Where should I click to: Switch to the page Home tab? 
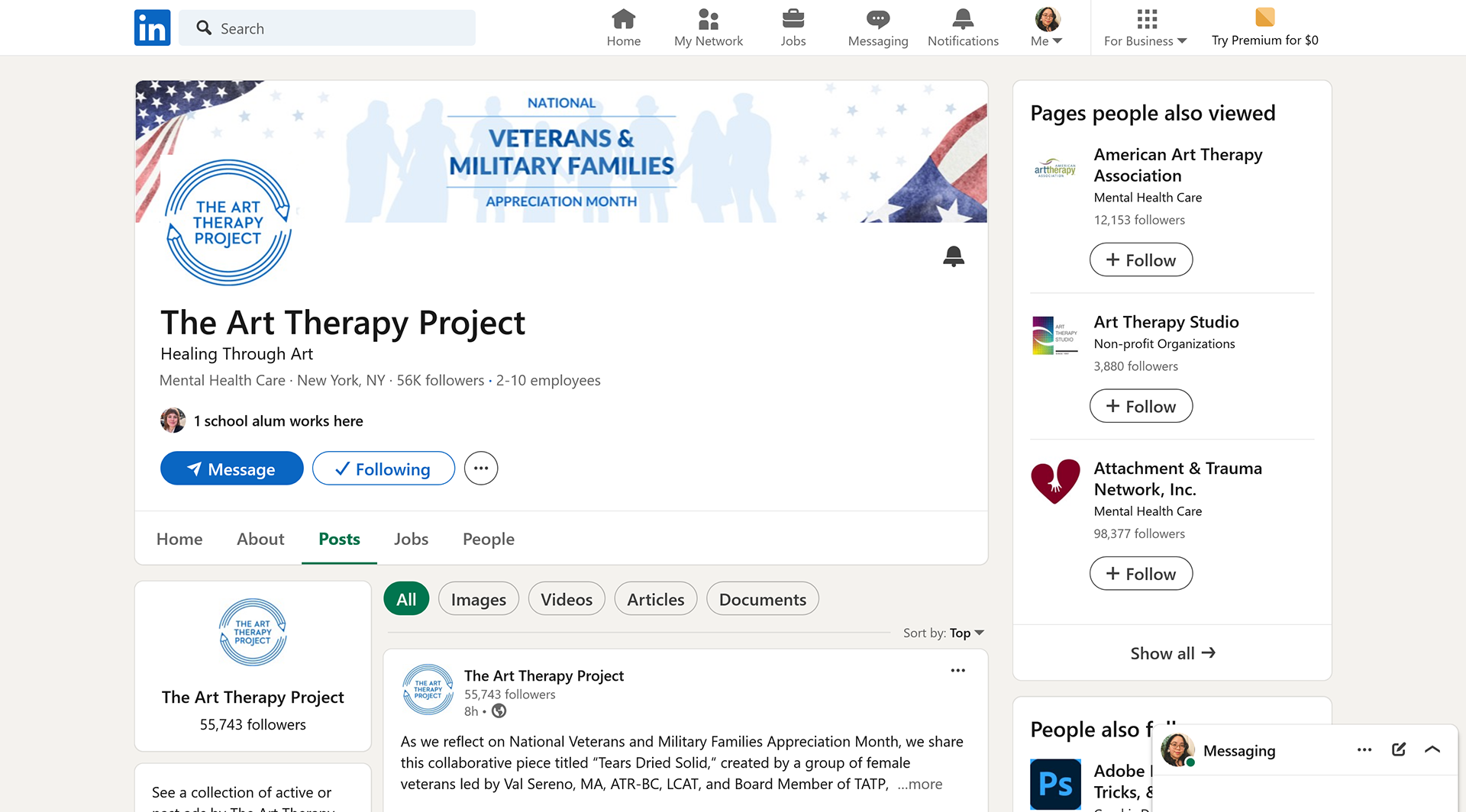click(x=179, y=539)
